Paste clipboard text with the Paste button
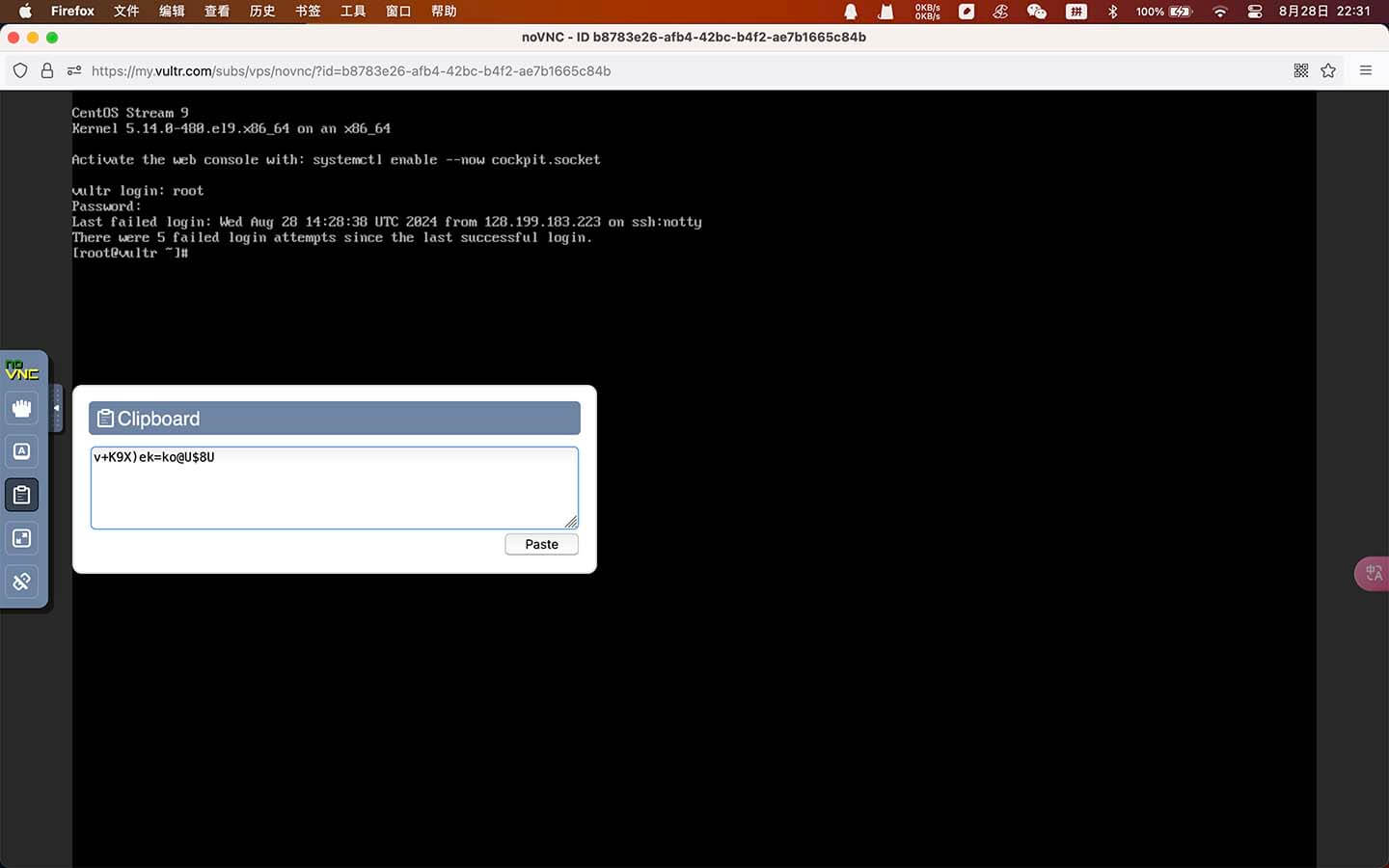Image resolution: width=1389 pixels, height=868 pixels. [x=541, y=544]
